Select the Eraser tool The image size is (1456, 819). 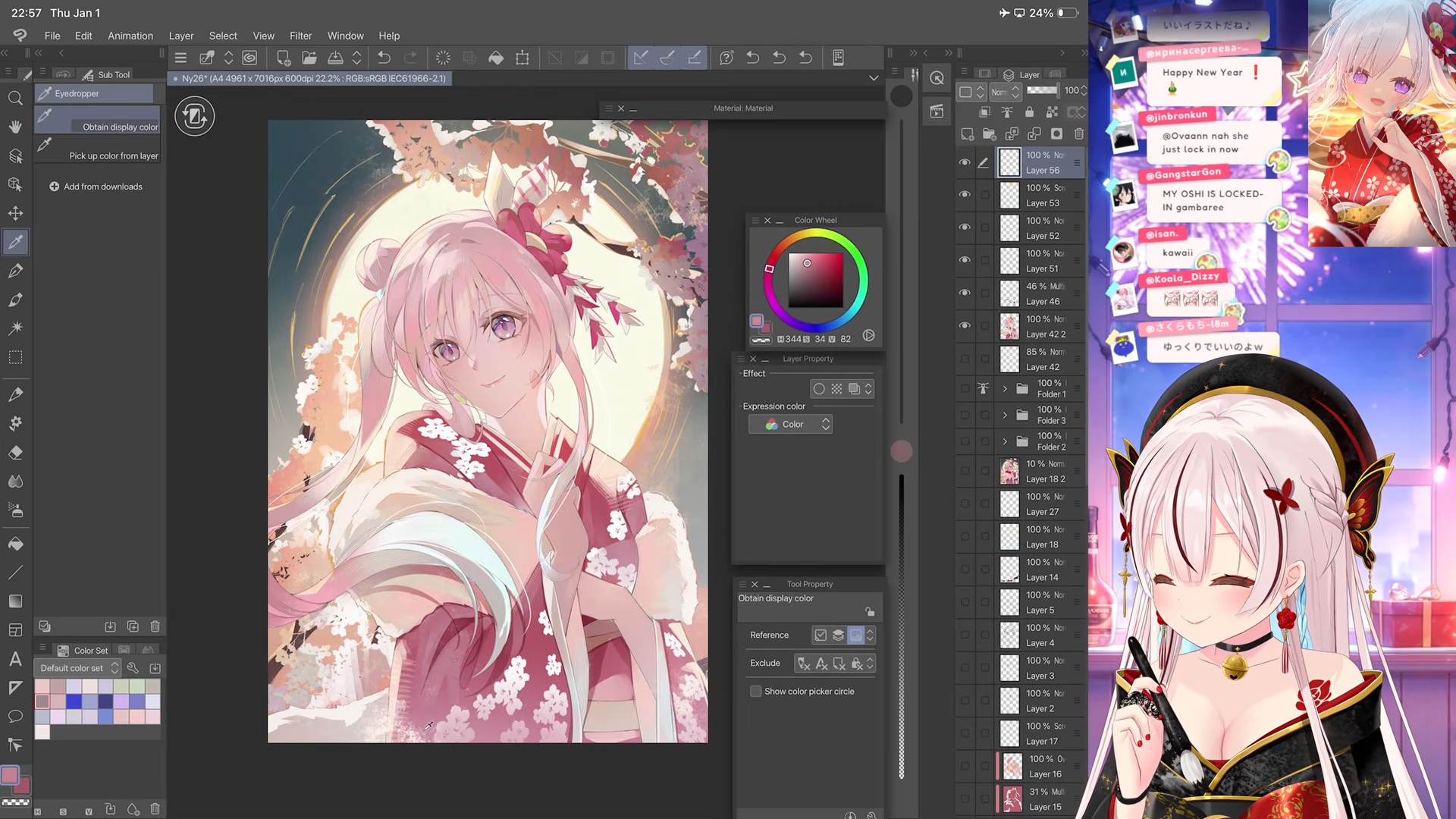tap(15, 453)
